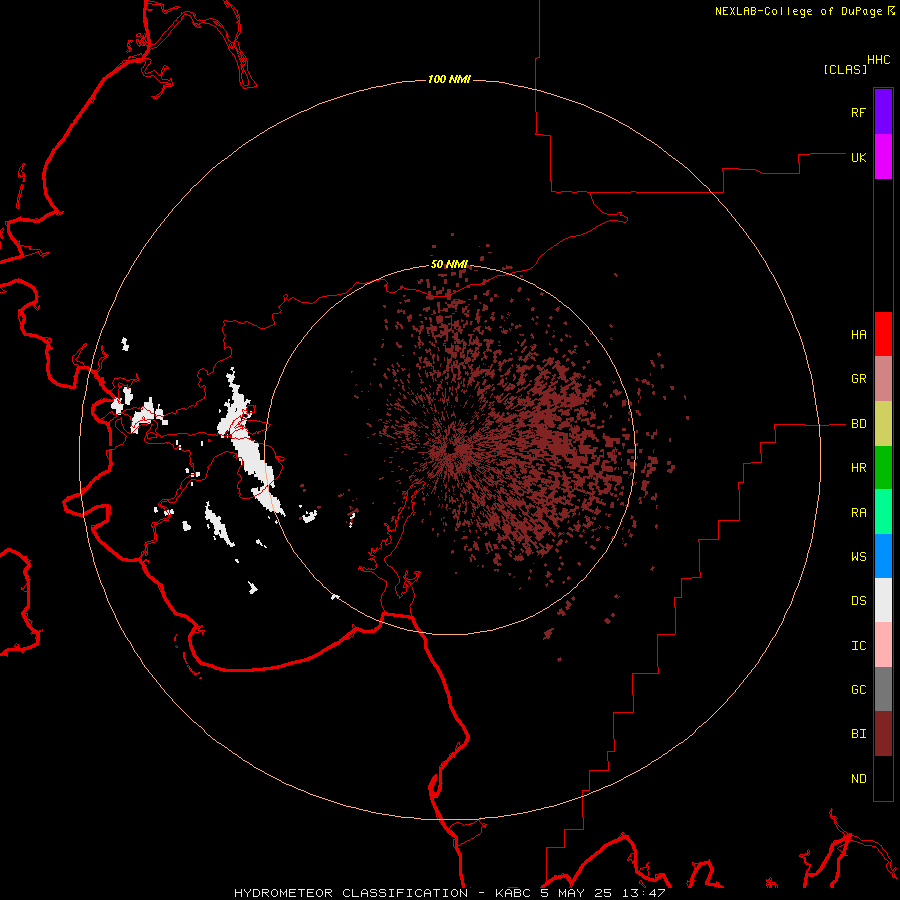Click the WS legend label

(x=858, y=557)
